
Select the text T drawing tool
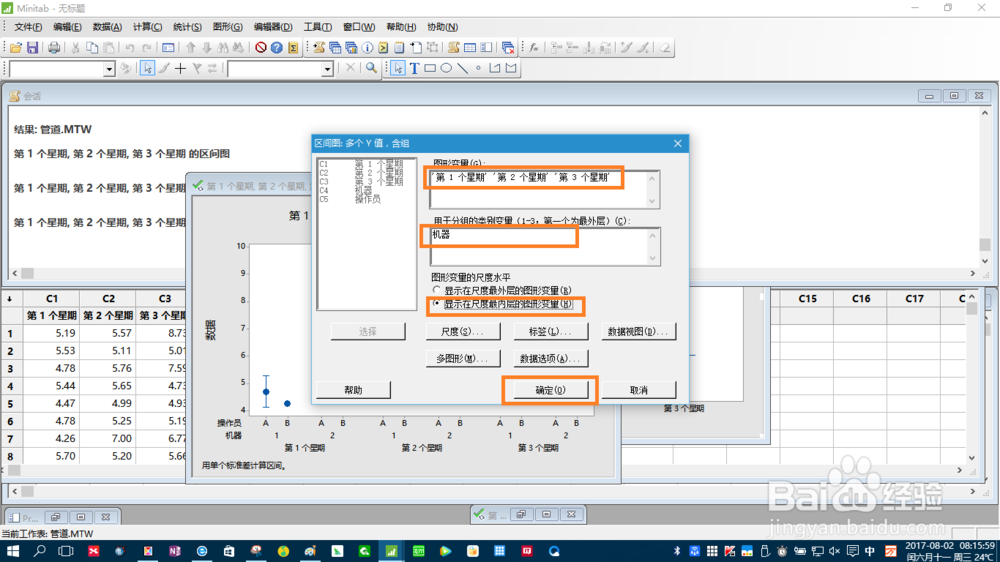pyautogui.click(x=414, y=68)
